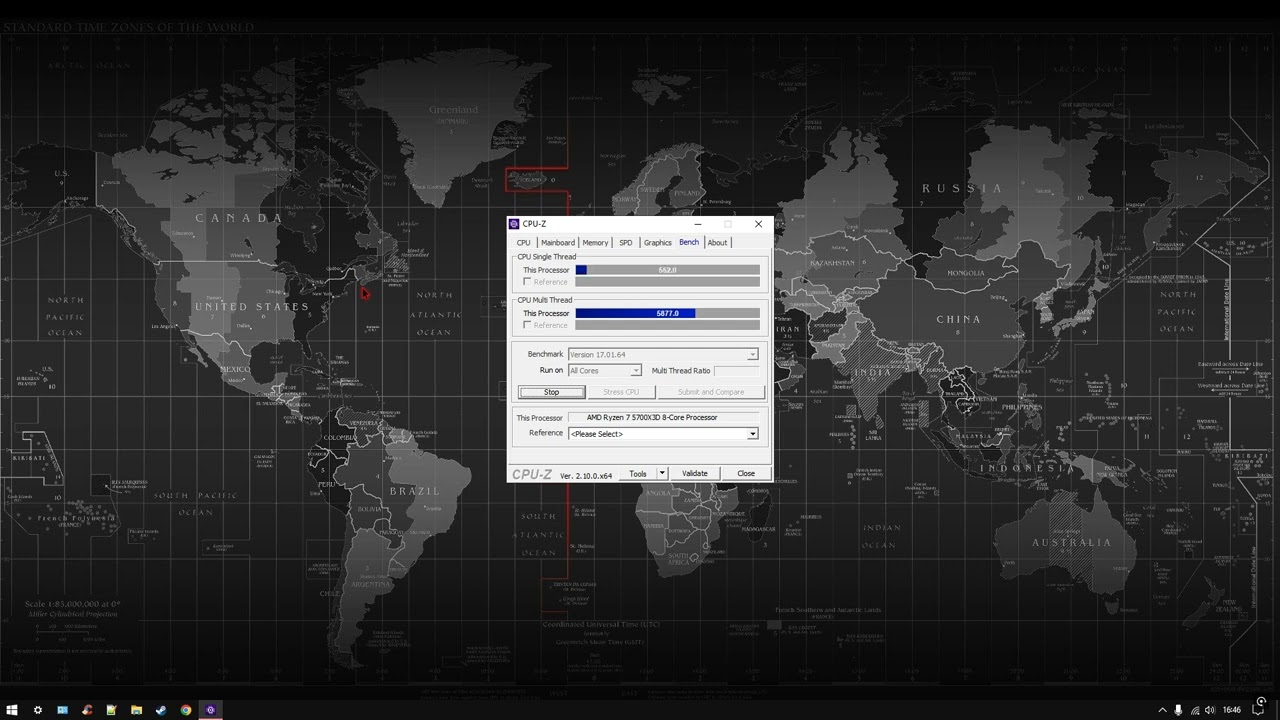The height and width of the screenshot is (720, 1280).
Task: Select the Bench tab
Action: pos(689,242)
